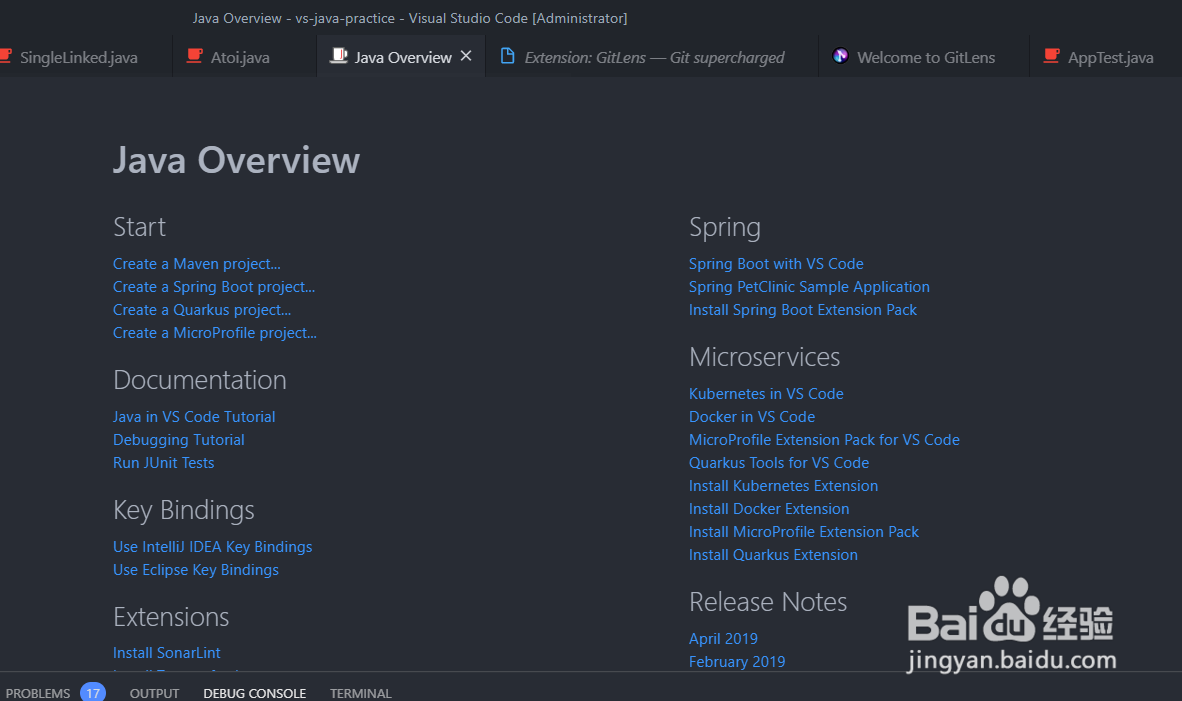Switch to the Atoi.java tab

[x=240, y=57]
